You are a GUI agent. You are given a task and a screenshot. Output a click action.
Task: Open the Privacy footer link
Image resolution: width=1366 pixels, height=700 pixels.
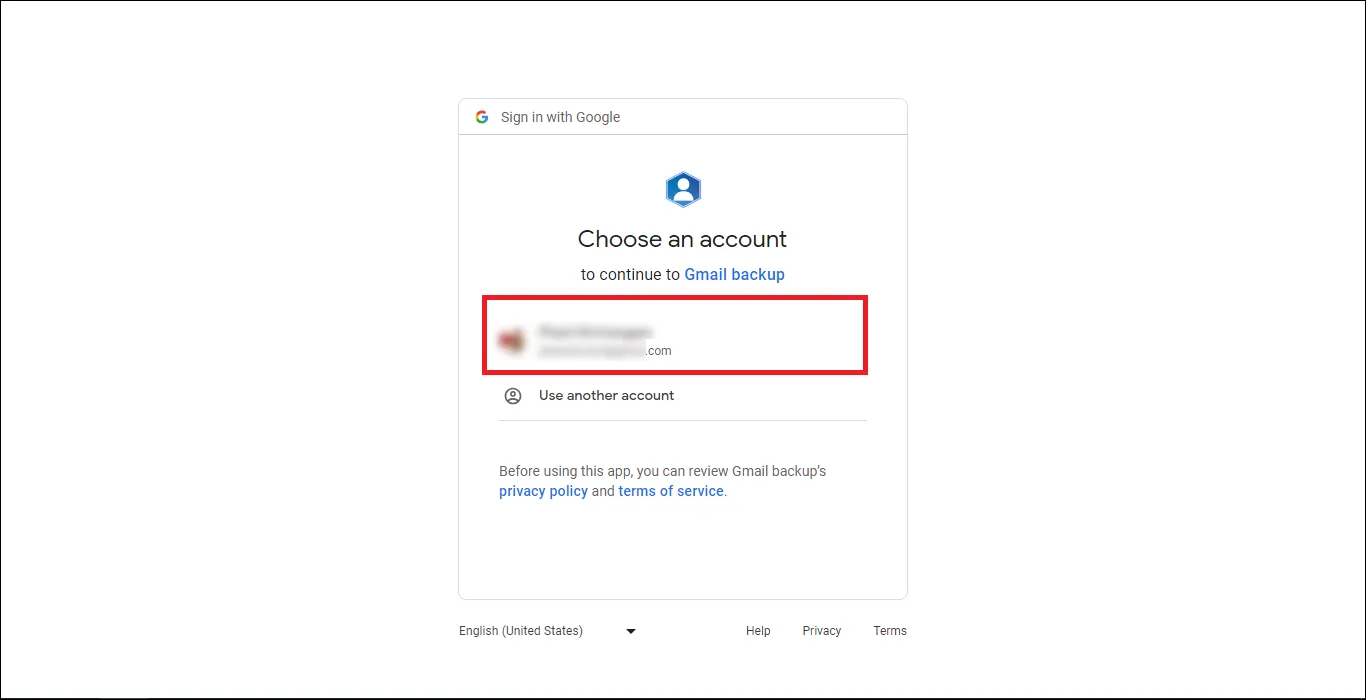[821, 631]
